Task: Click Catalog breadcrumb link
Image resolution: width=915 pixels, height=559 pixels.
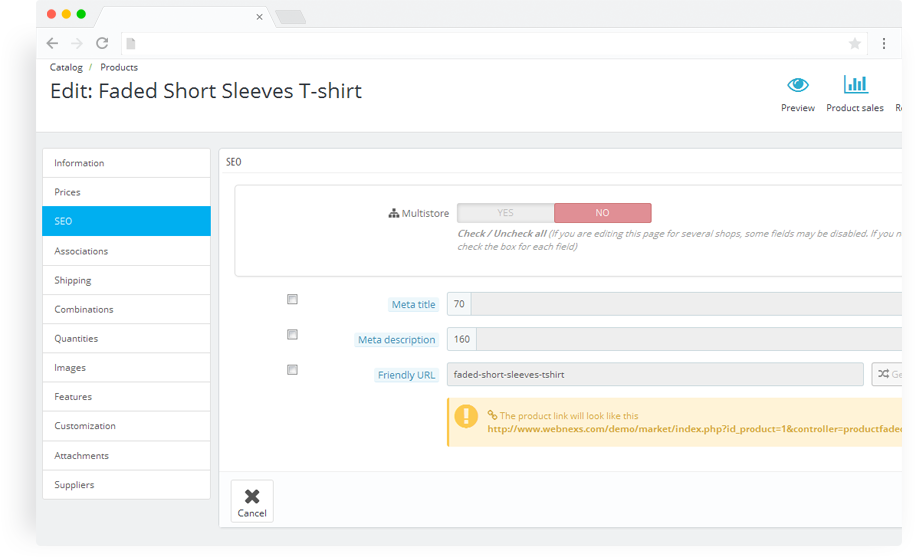Action: (66, 67)
